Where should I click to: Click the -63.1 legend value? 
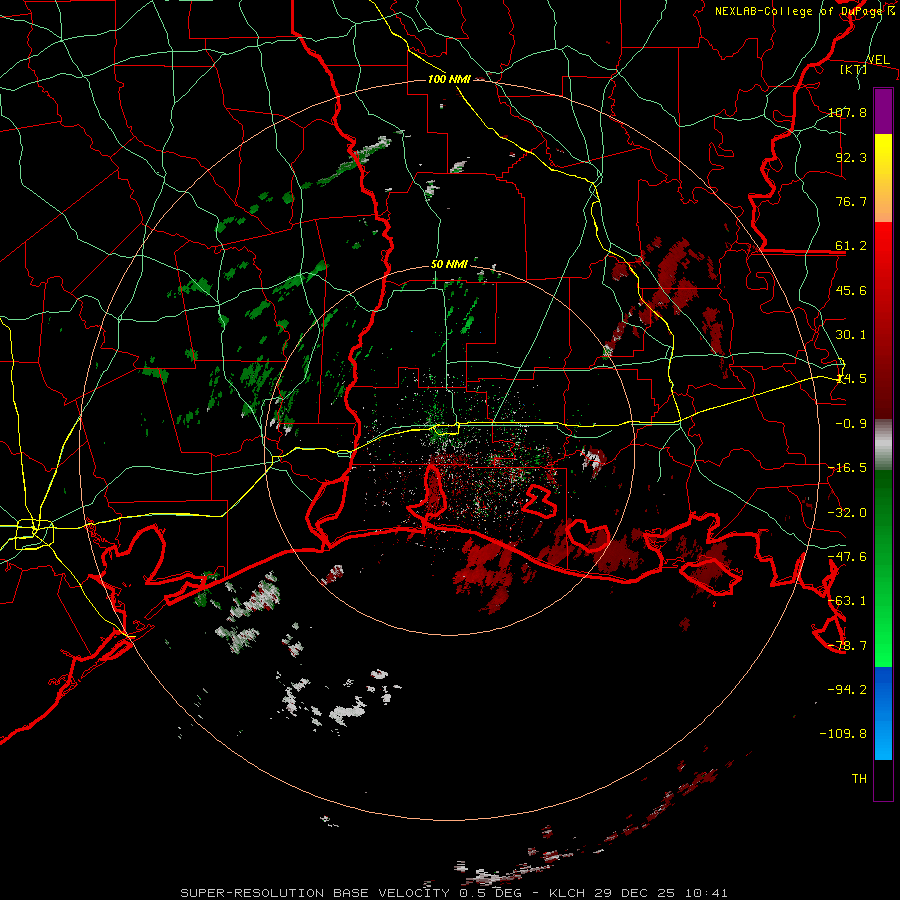(x=847, y=601)
